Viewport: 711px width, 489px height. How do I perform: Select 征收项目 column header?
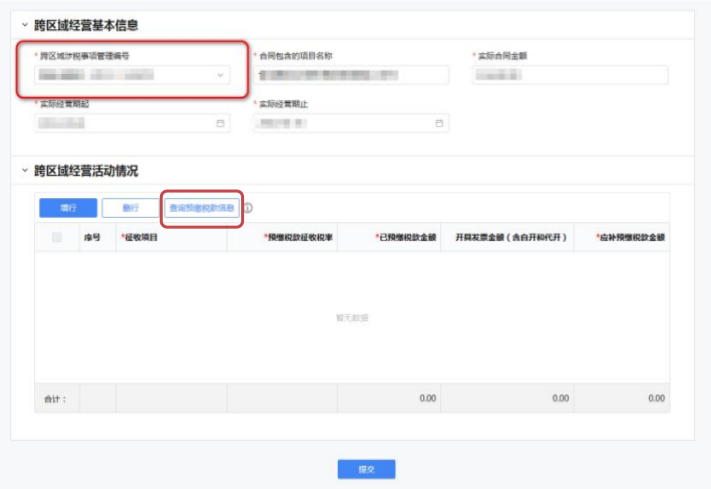(140, 237)
